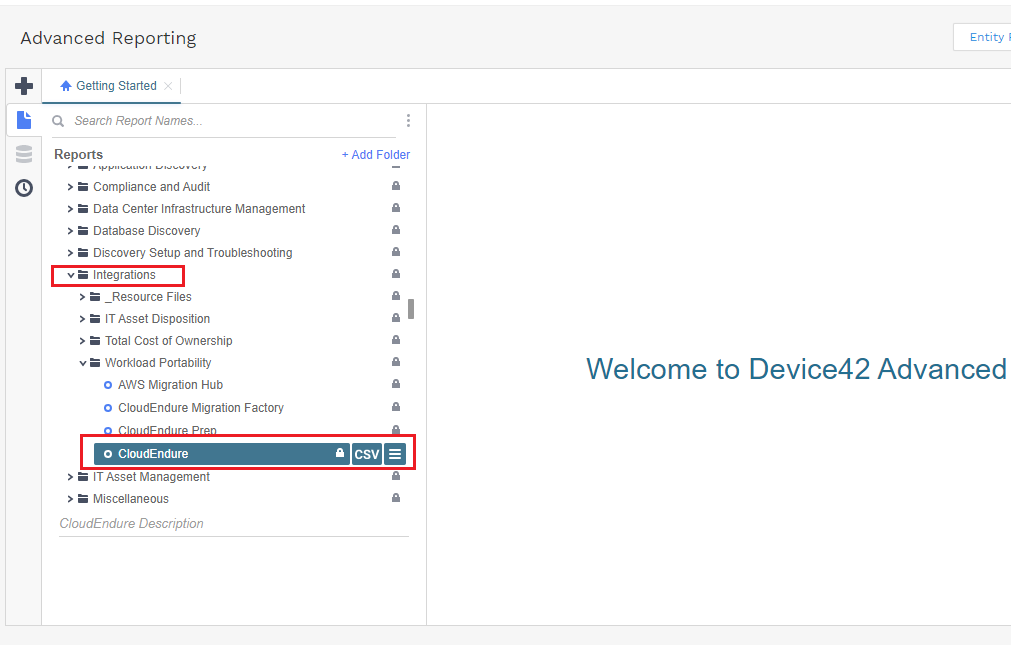Click the lock icon on CloudEndure Migration Factory row

(x=396, y=406)
